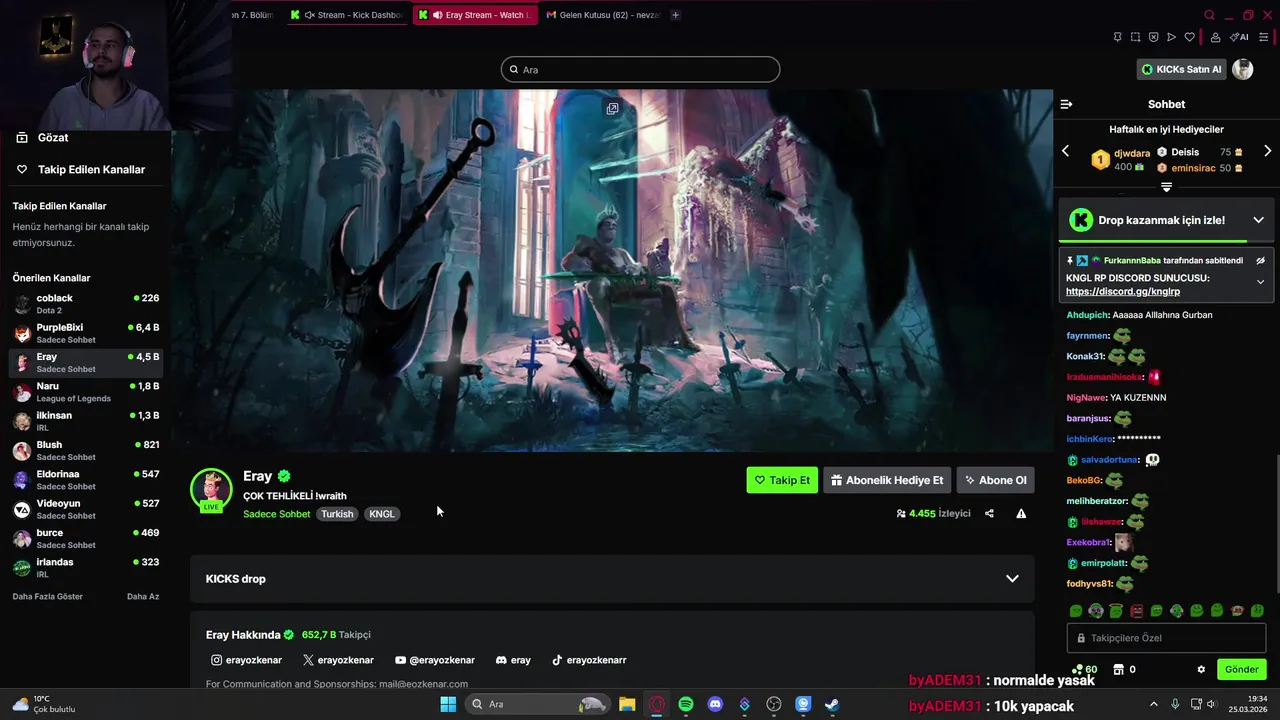Viewport: 1280px width, 720px height.
Task: Expand the pinned Discord message chevron
Action: [x=1260, y=282]
